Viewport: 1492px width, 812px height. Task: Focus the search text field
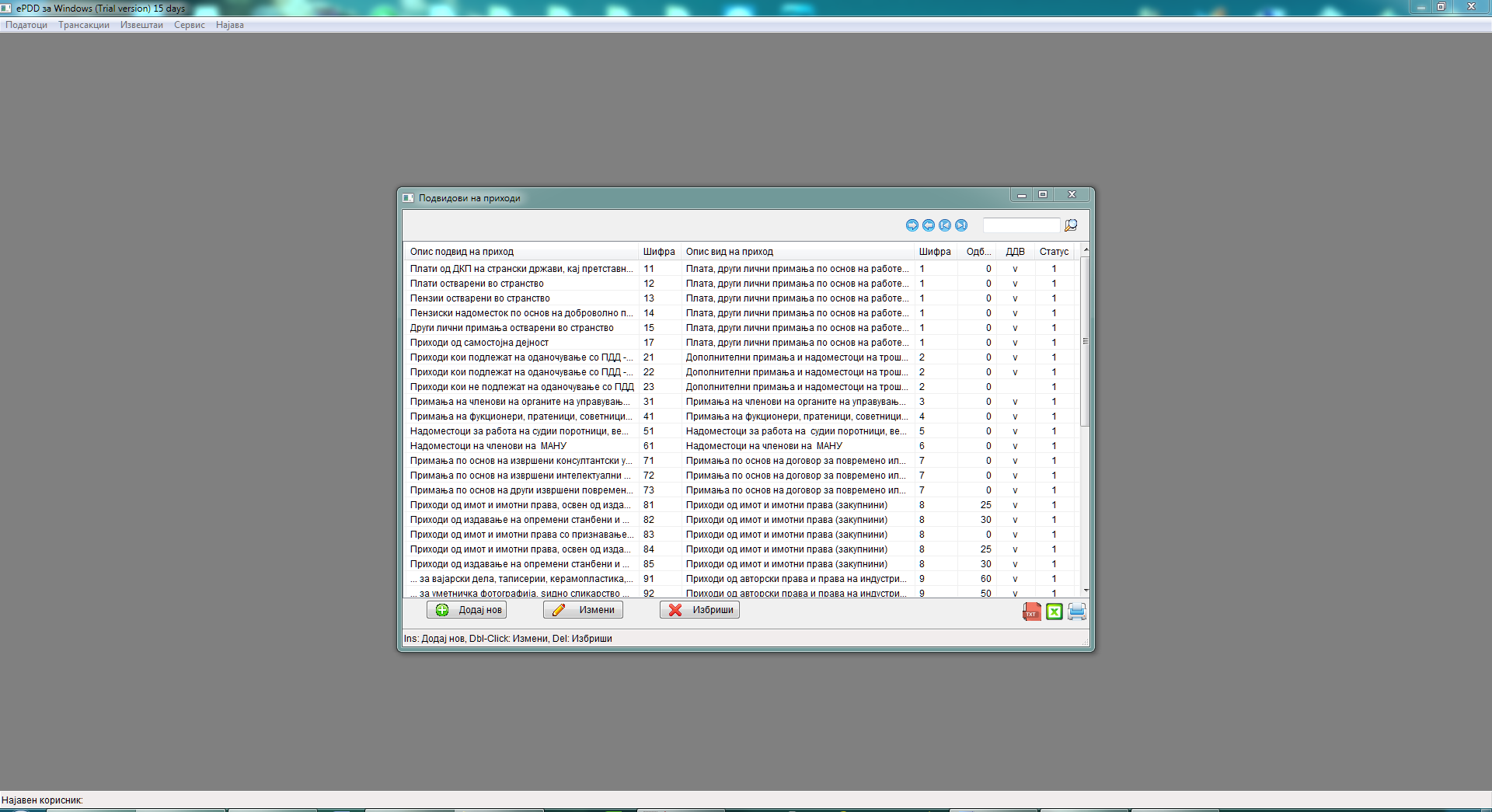(x=1021, y=225)
